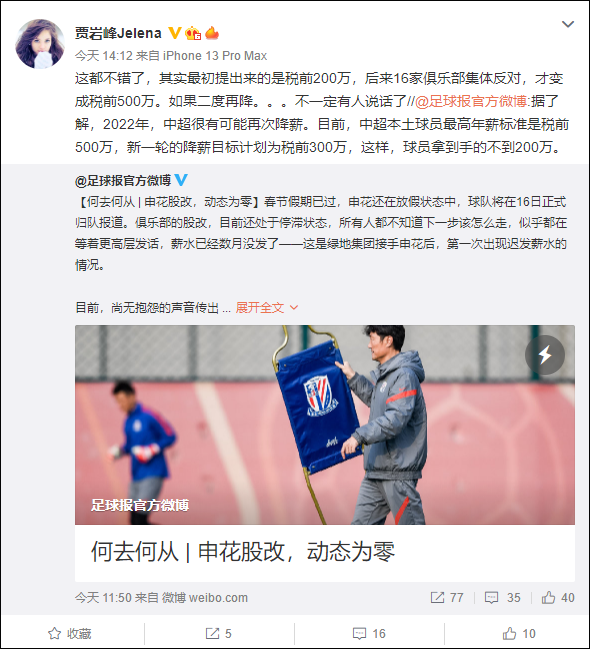Screen dimensions: 590x649
Task: Toggle 收藏 favorite star
Action: pos(70,633)
